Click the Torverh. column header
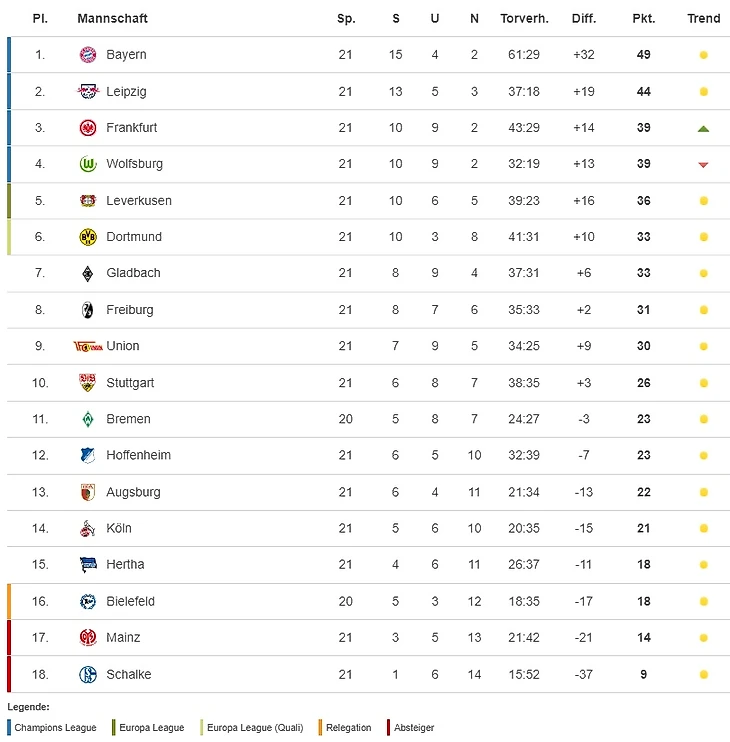 point(524,19)
